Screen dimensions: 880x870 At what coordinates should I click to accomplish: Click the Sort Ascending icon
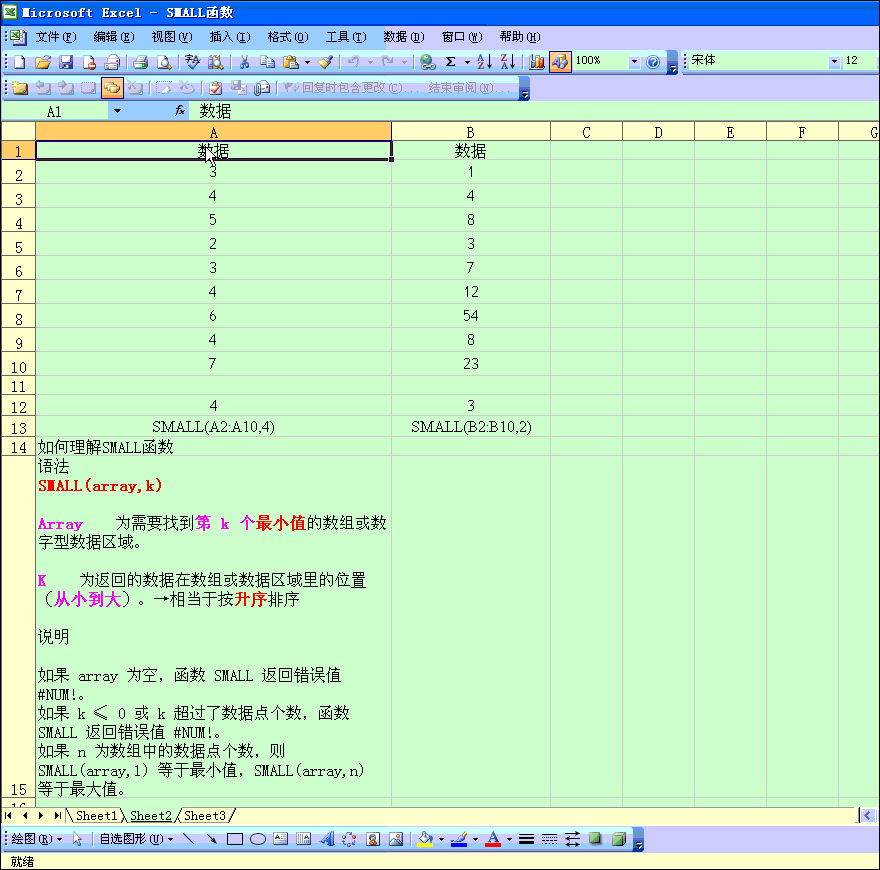click(484, 62)
